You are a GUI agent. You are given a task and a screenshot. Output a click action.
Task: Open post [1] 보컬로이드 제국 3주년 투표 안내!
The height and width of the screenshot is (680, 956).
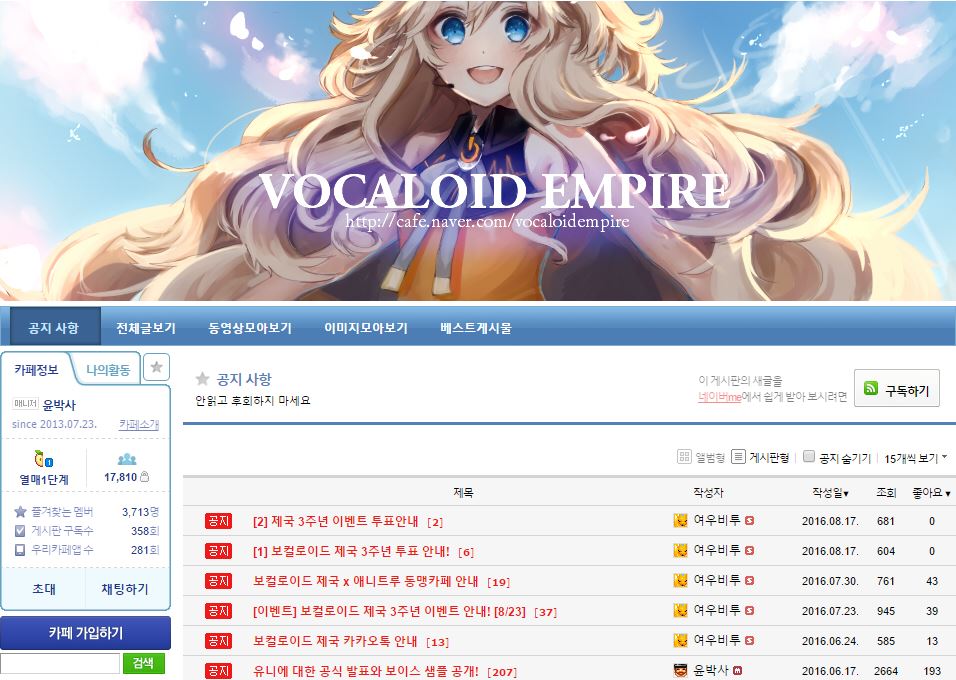tap(351, 551)
